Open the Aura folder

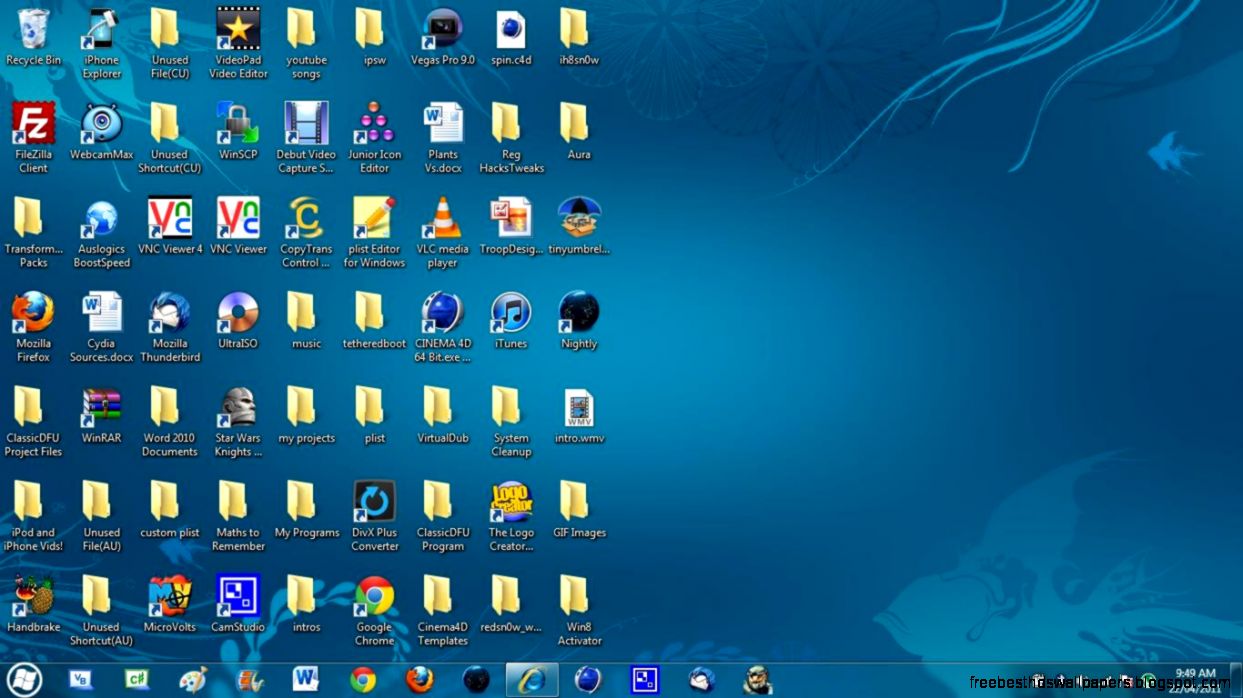579,132
